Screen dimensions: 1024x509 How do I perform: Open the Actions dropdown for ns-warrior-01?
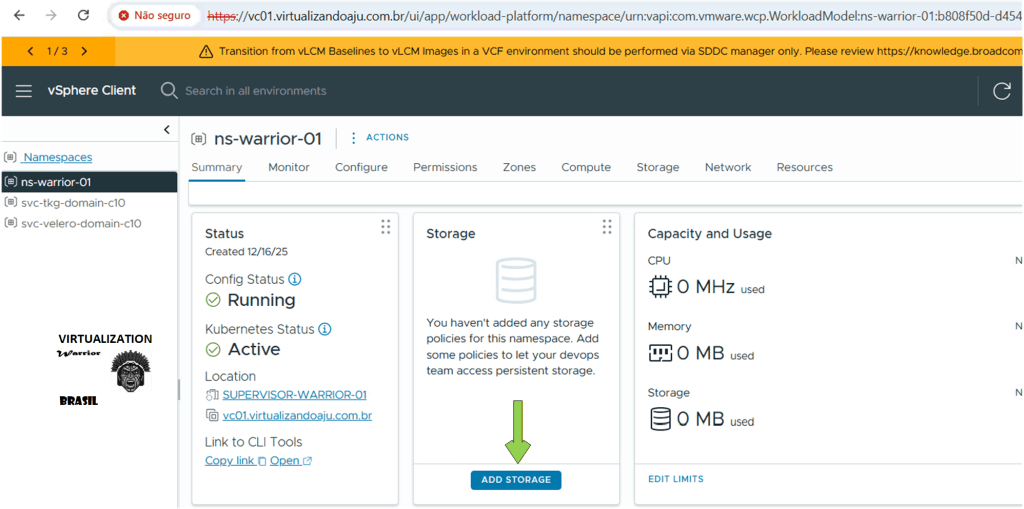pyautogui.click(x=379, y=138)
